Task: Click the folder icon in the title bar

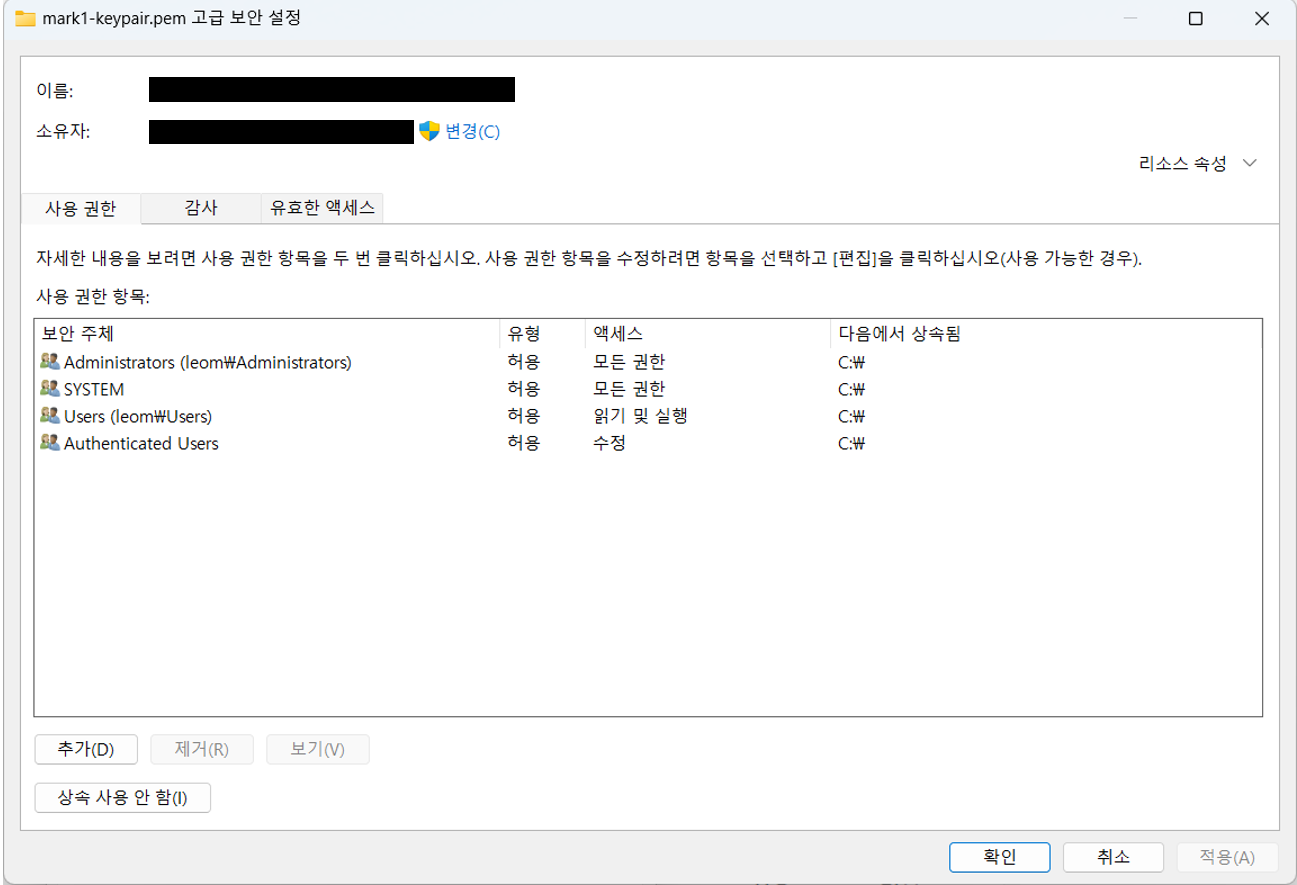Action: [x=25, y=18]
